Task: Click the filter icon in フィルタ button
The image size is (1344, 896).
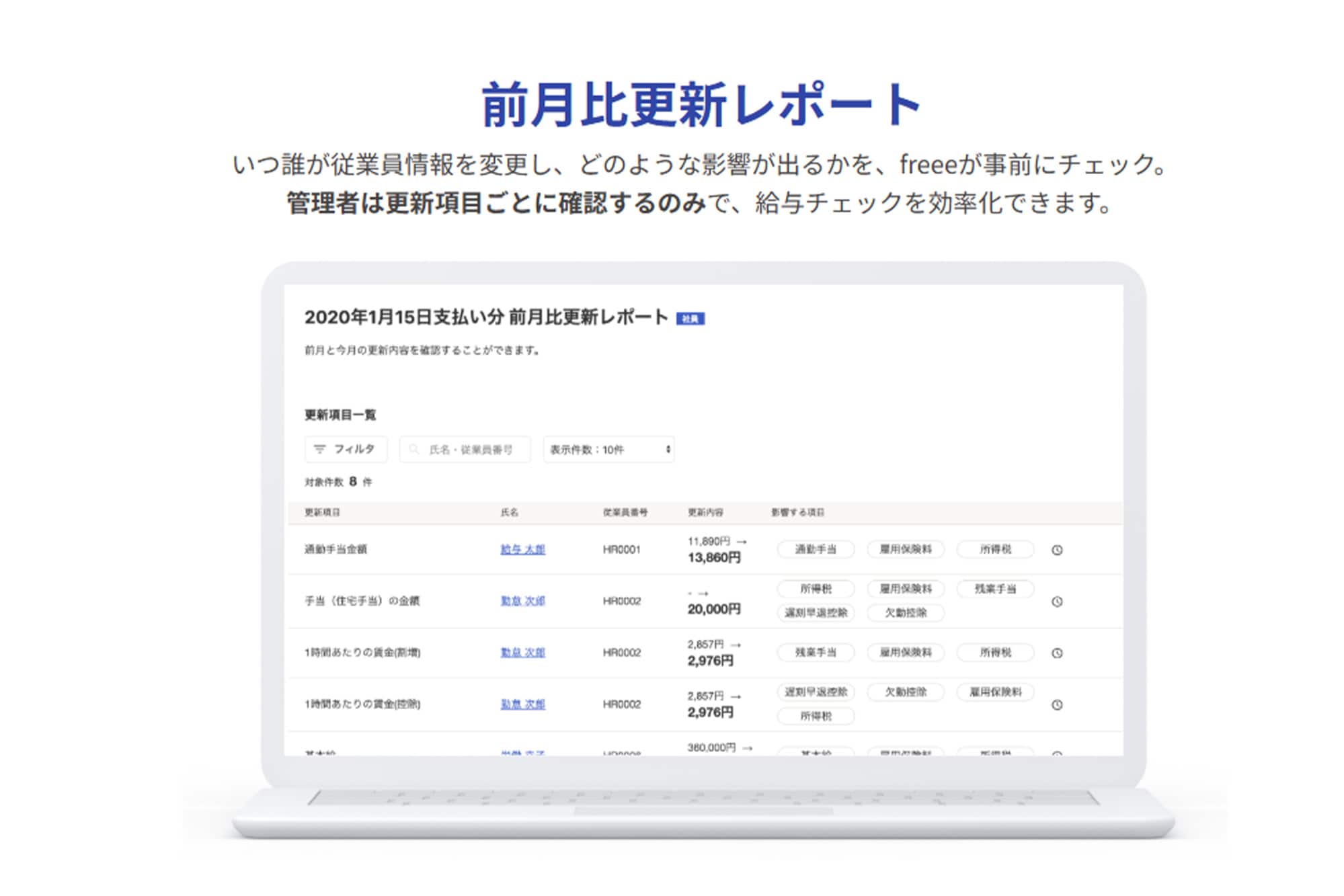Action: point(320,449)
